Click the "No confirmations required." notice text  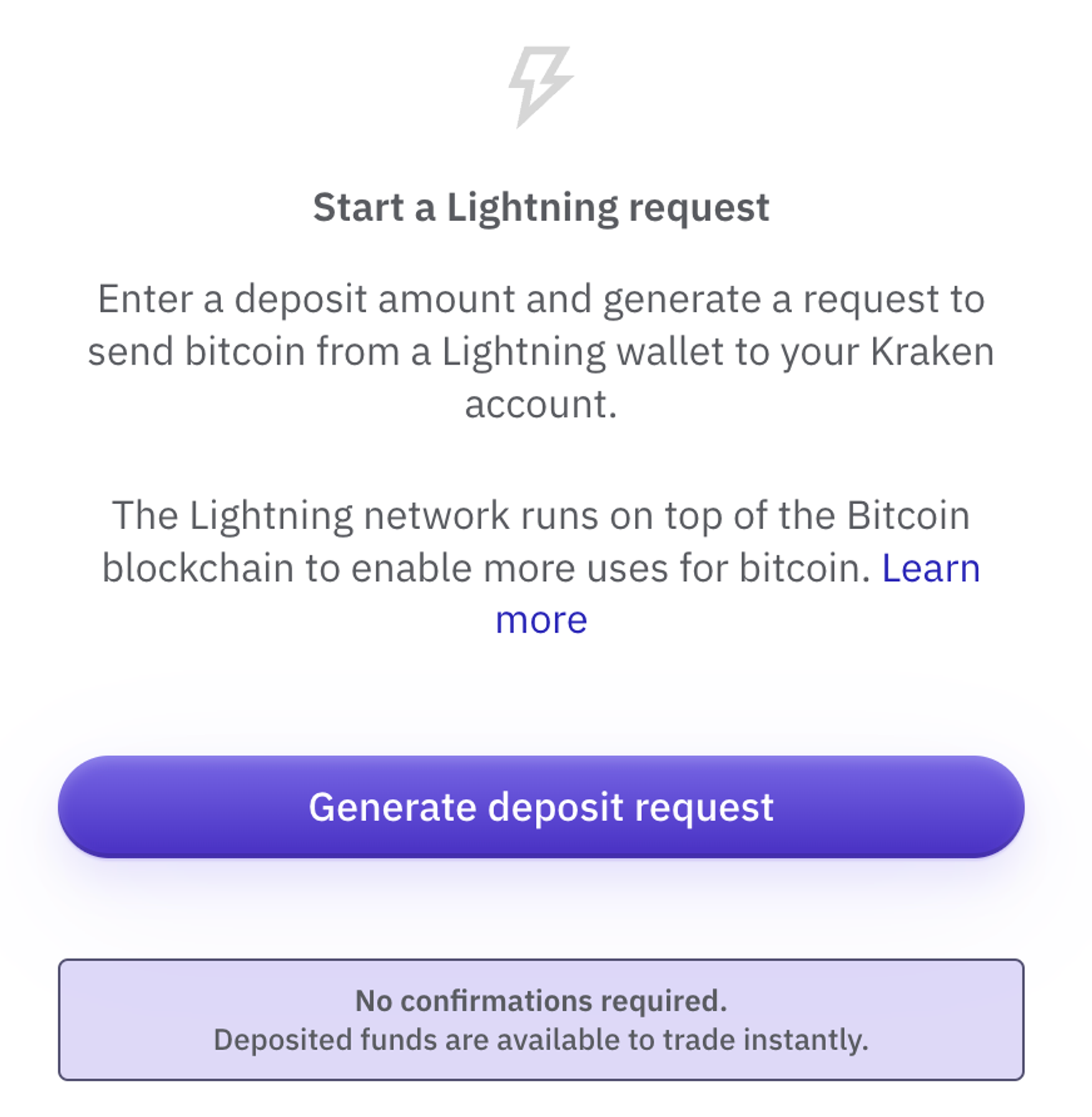coord(540,1000)
